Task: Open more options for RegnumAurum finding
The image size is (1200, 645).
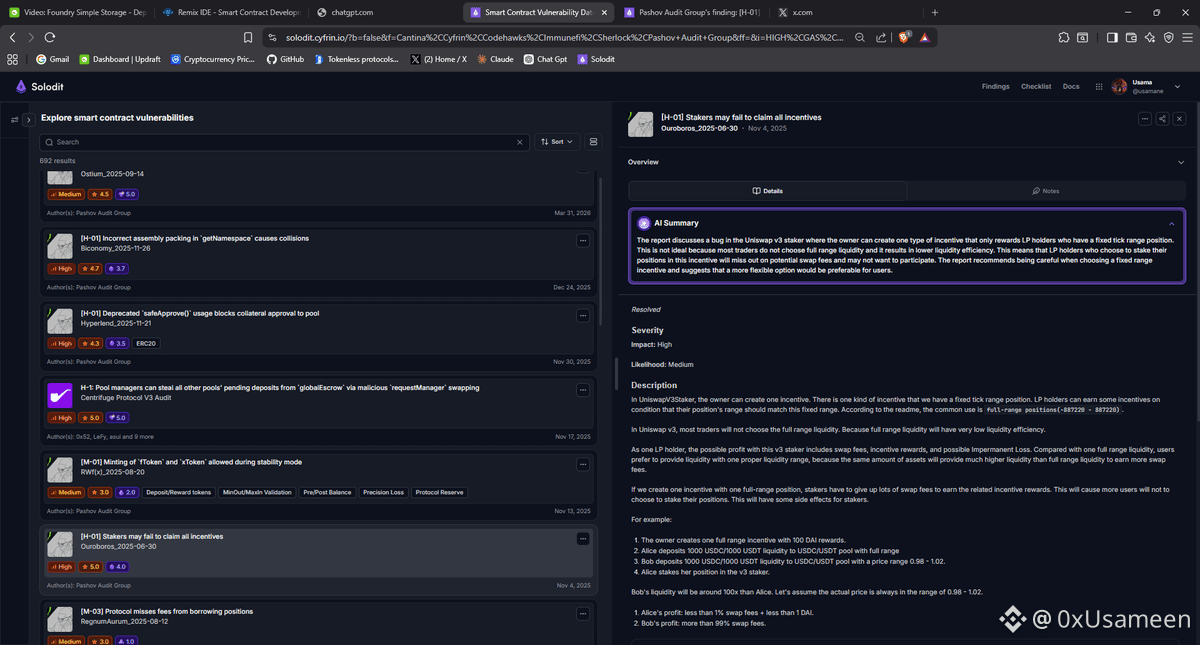Action: click(583, 614)
